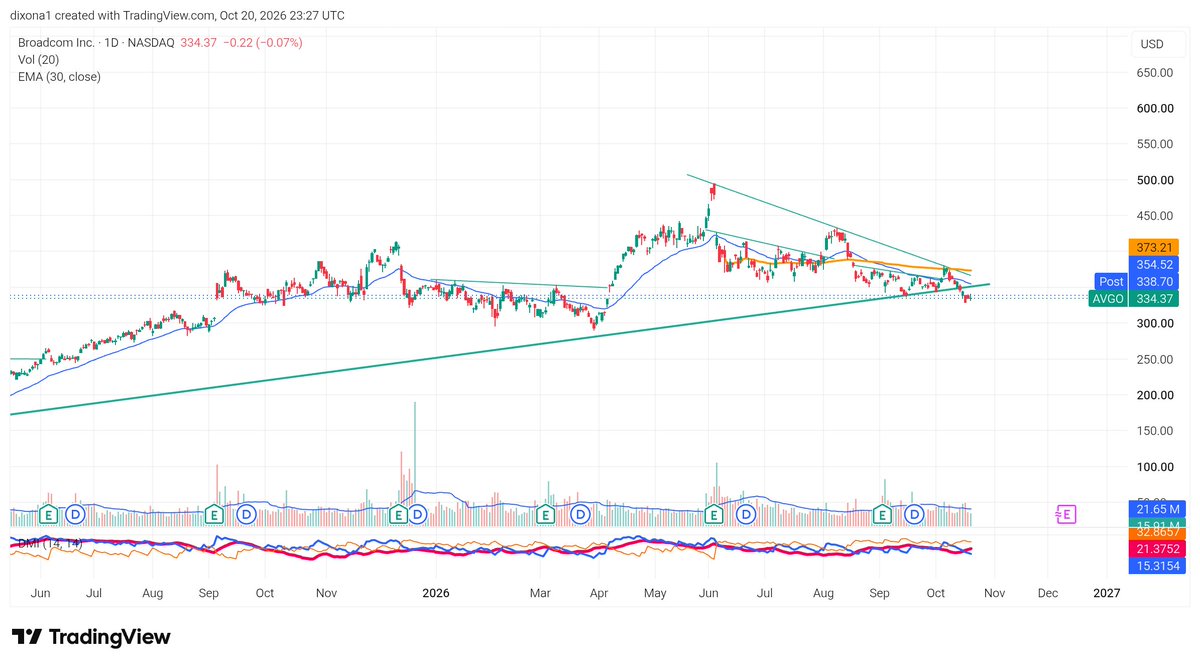The image size is (1200, 667).
Task: Click the 100.00 price axis label
Action: tap(1153, 467)
